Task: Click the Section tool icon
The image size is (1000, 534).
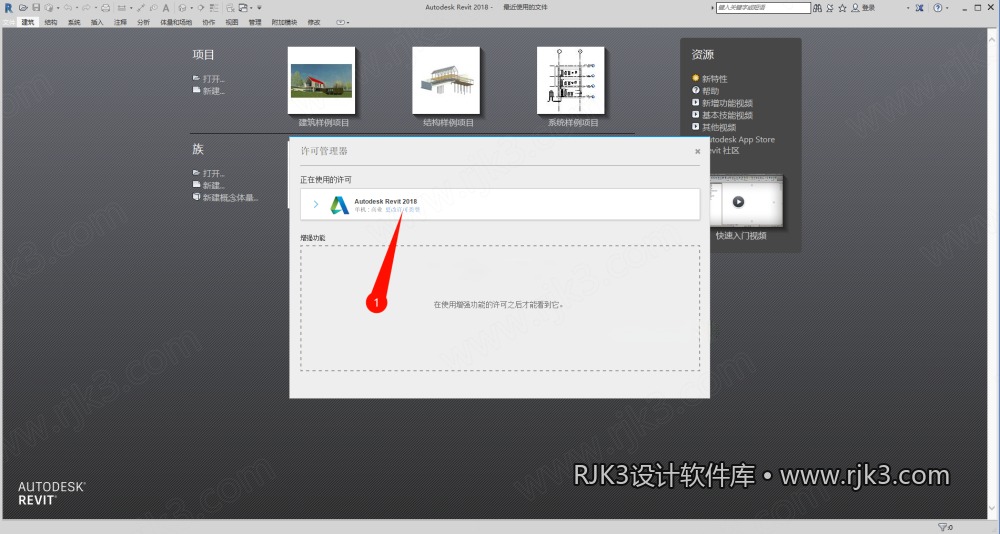Action: point(200,8)
